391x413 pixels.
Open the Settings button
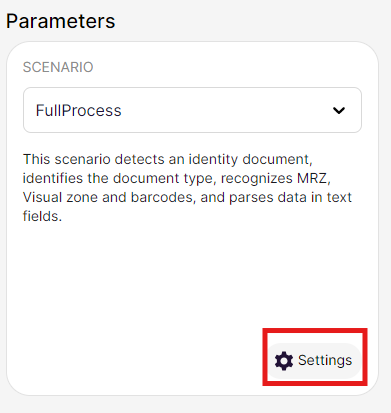(x=314, y=361)
